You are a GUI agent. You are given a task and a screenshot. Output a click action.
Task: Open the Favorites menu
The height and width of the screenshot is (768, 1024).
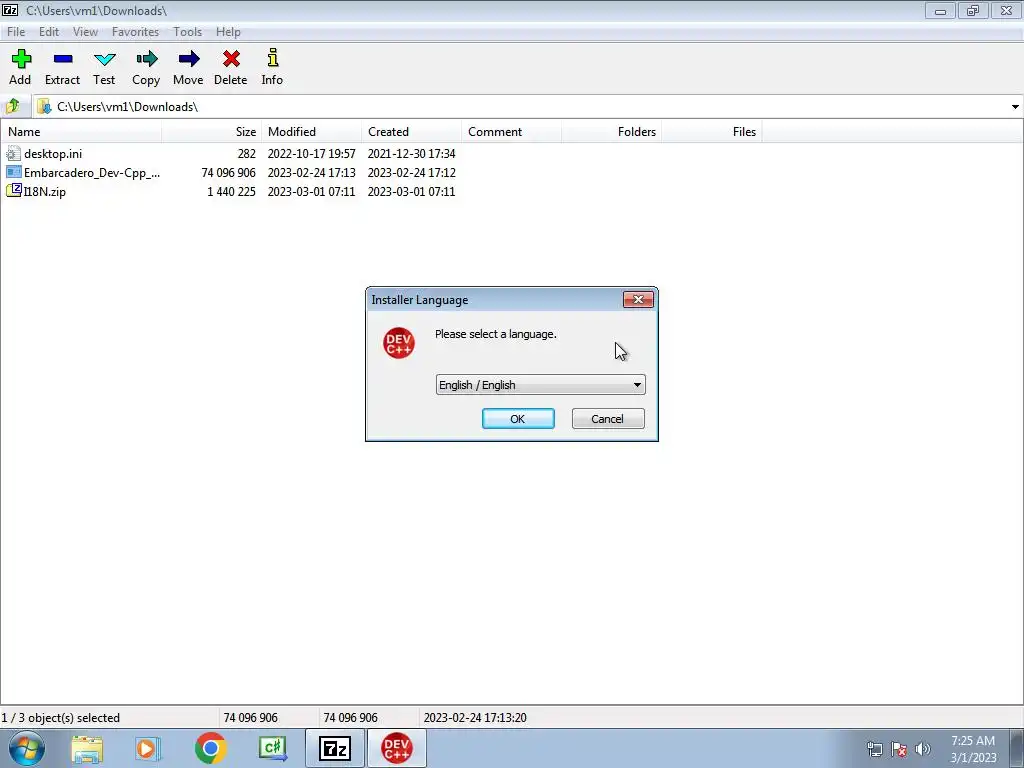pos(135,31)
